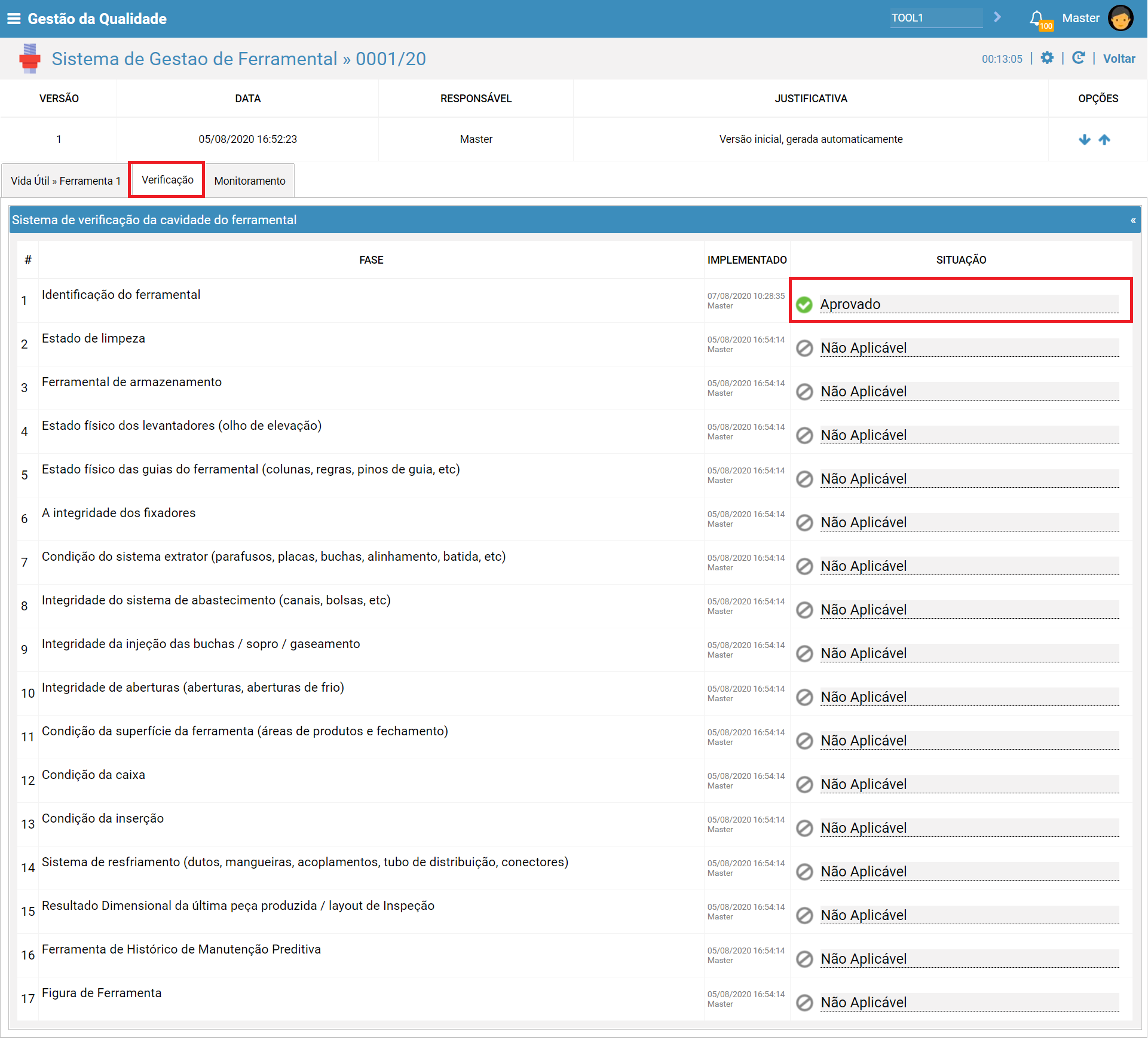Click the notification bell icon
This screenshot has width=1148, height=1039.
[x=1037, y=19]
